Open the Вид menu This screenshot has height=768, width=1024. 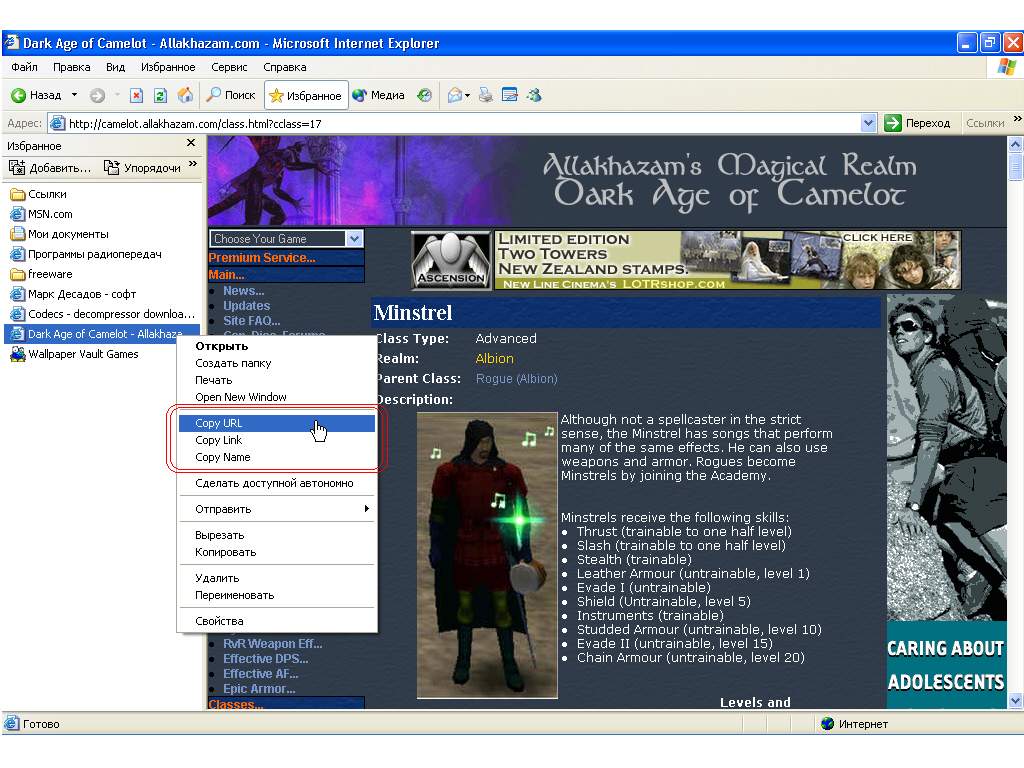tap(116, 67)
